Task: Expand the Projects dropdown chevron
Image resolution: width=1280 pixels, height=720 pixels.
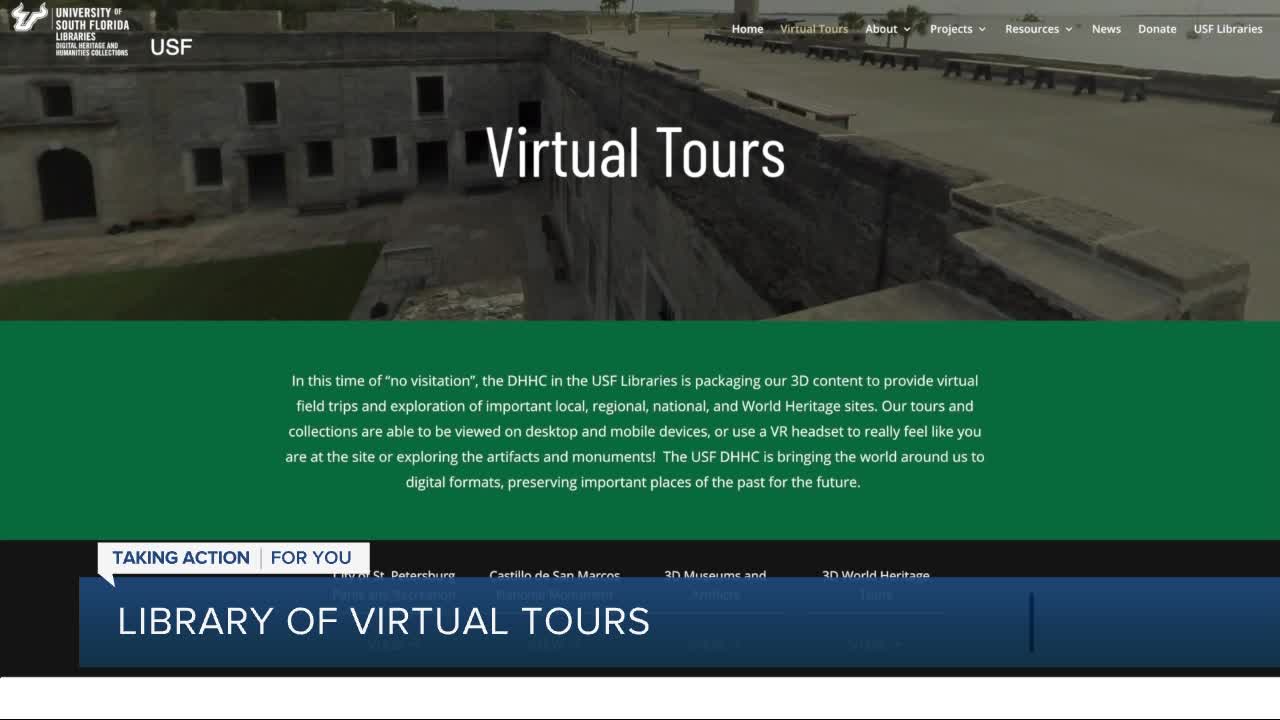Action: point(982,29)
